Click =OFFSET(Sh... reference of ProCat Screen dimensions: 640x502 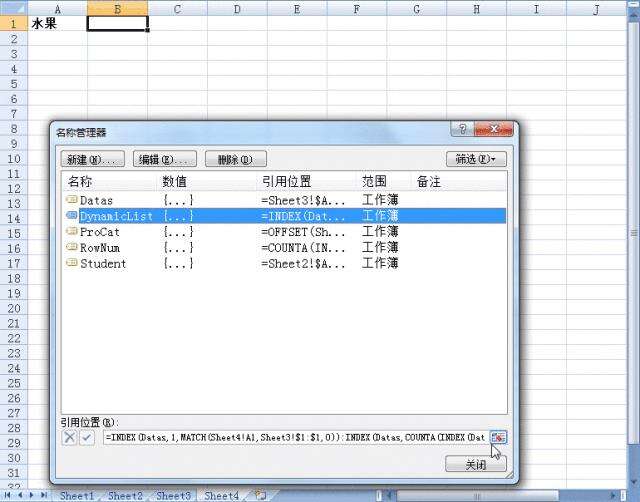tap(303, 232)
